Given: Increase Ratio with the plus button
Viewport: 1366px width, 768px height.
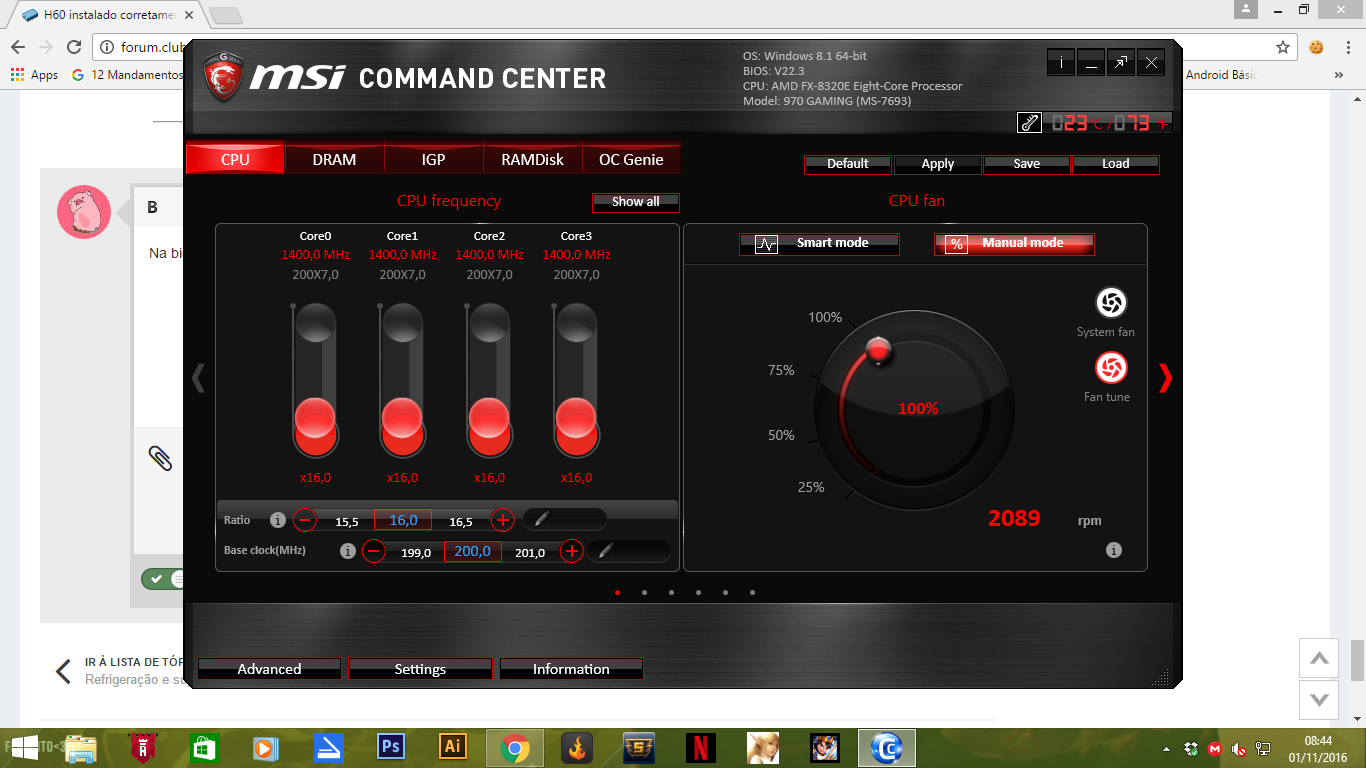Looking at the screenshot, I should pos(503,520).
